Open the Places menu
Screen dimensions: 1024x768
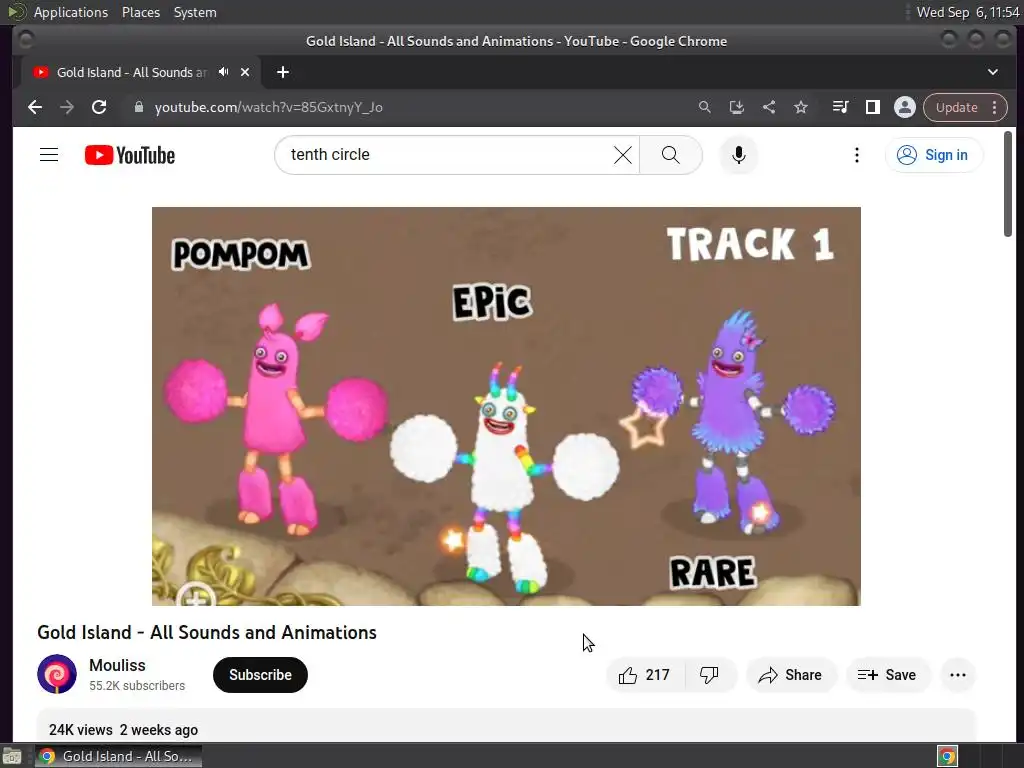click(x=141, y=12)
